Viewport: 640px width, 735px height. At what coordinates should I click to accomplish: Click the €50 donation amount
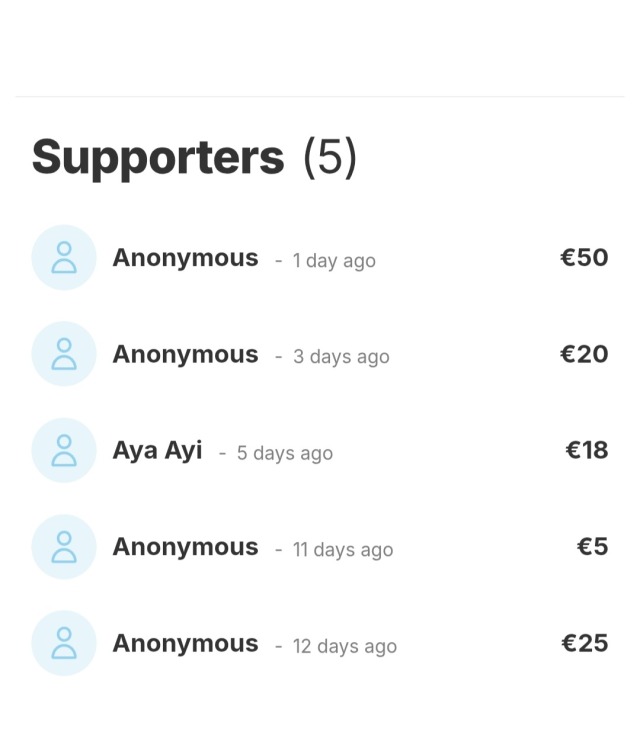pyautogui.click(x=584, y=257)
